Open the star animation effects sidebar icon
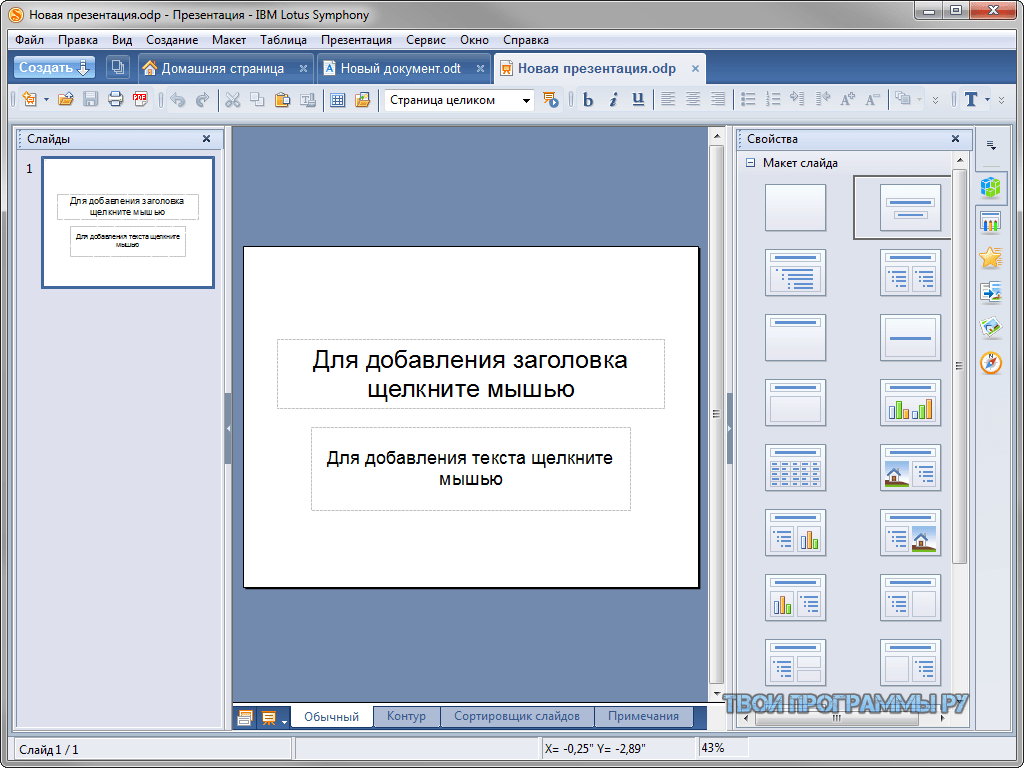The height and width of the screenshot is (768, 1024). 991,258
